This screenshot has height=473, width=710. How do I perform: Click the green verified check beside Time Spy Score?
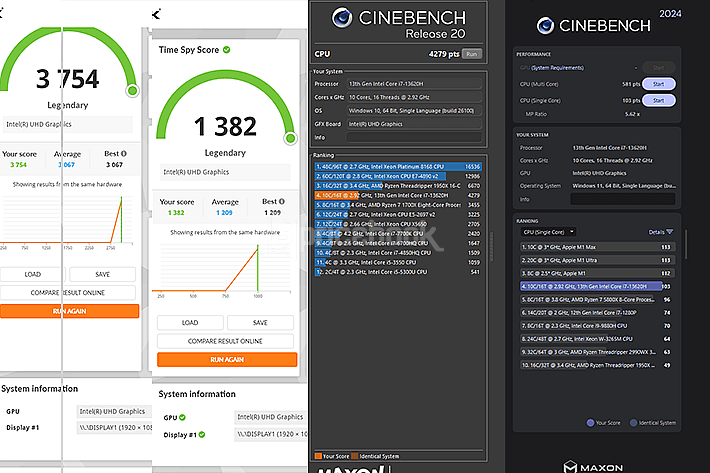tap(226, 50)
